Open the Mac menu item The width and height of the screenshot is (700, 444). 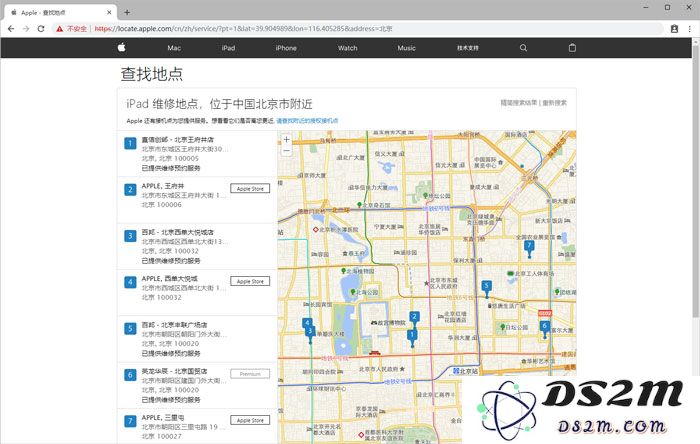(x=174, y=48)
